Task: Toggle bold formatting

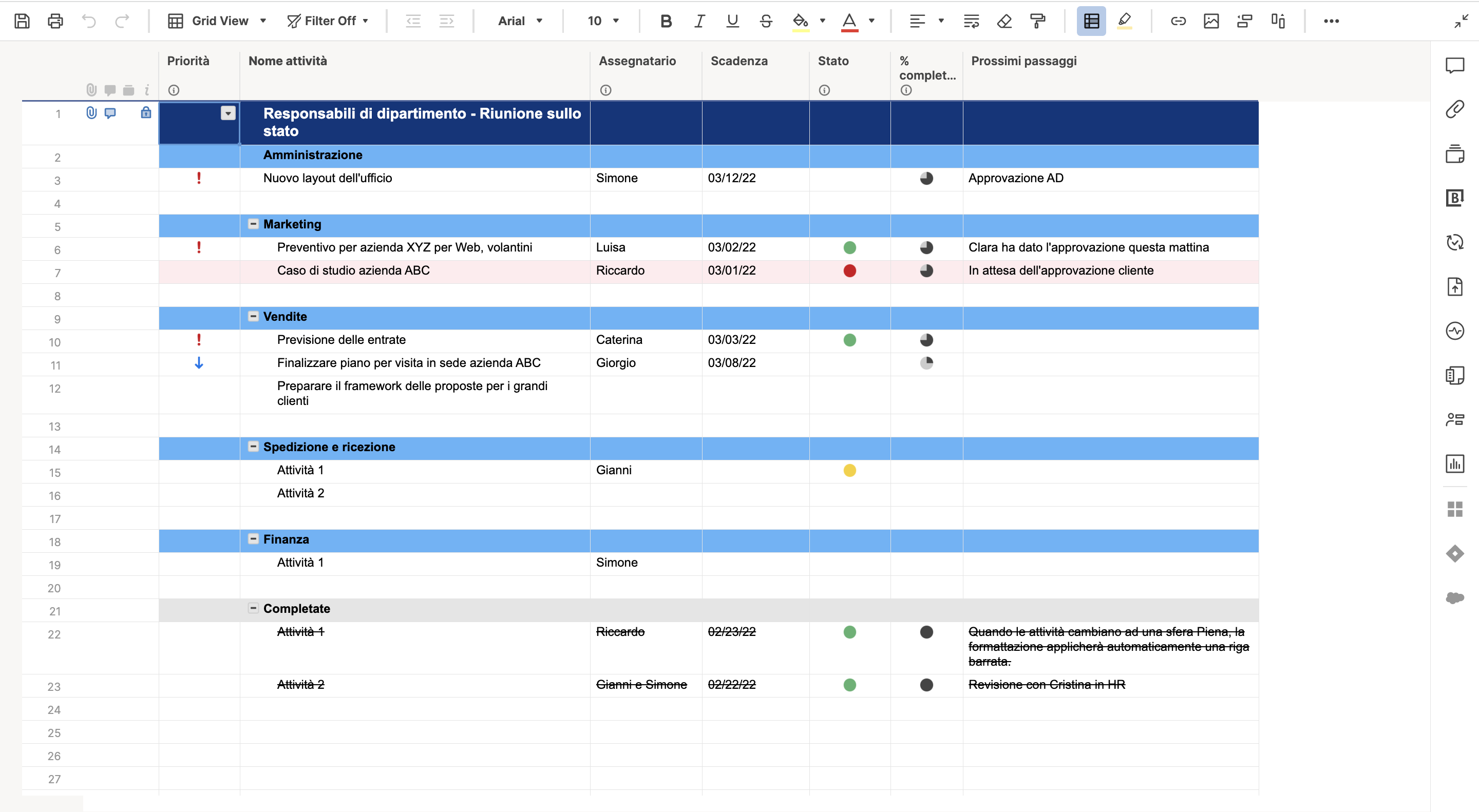Action: (x=666, y=21)
